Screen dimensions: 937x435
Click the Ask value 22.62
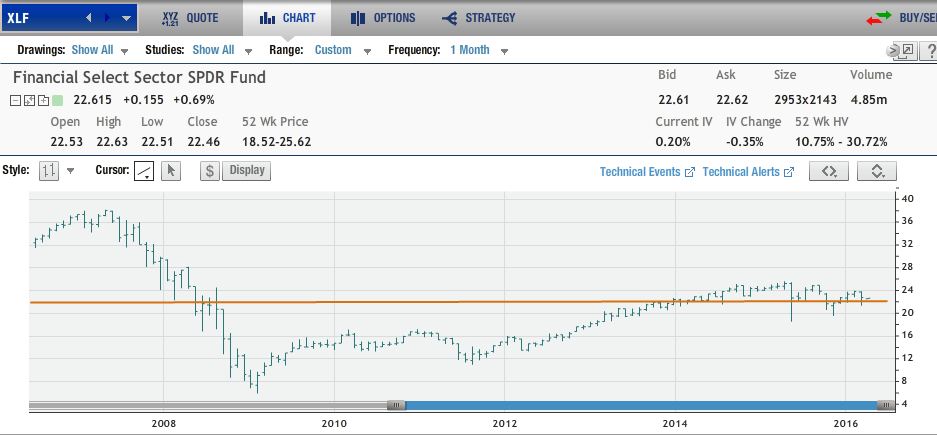[x=732, y=100]
